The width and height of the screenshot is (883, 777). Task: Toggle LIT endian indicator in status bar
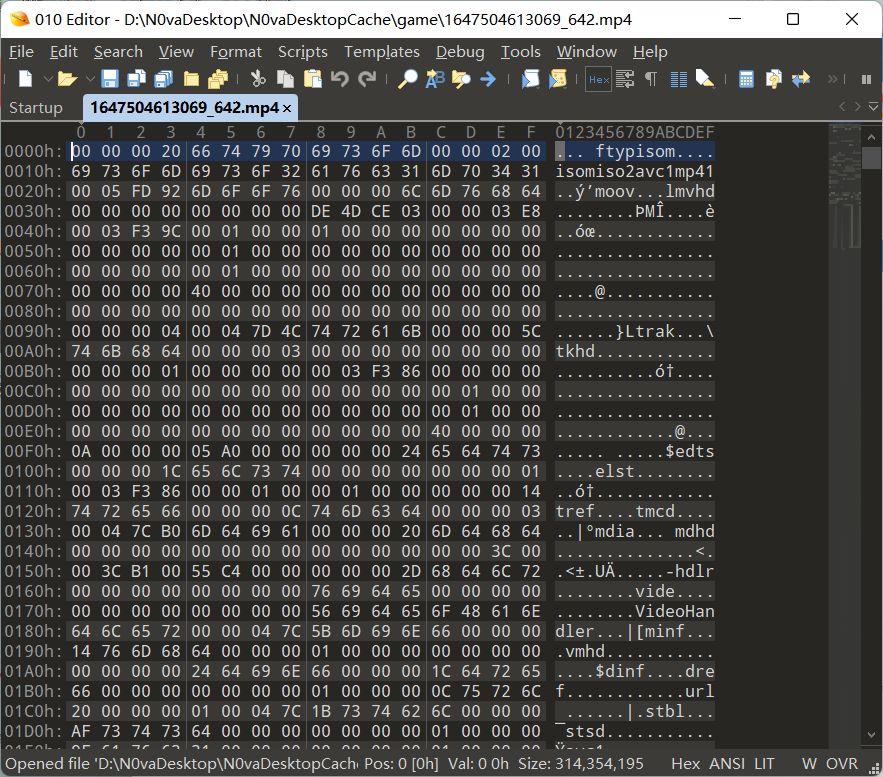pos(764,763)
